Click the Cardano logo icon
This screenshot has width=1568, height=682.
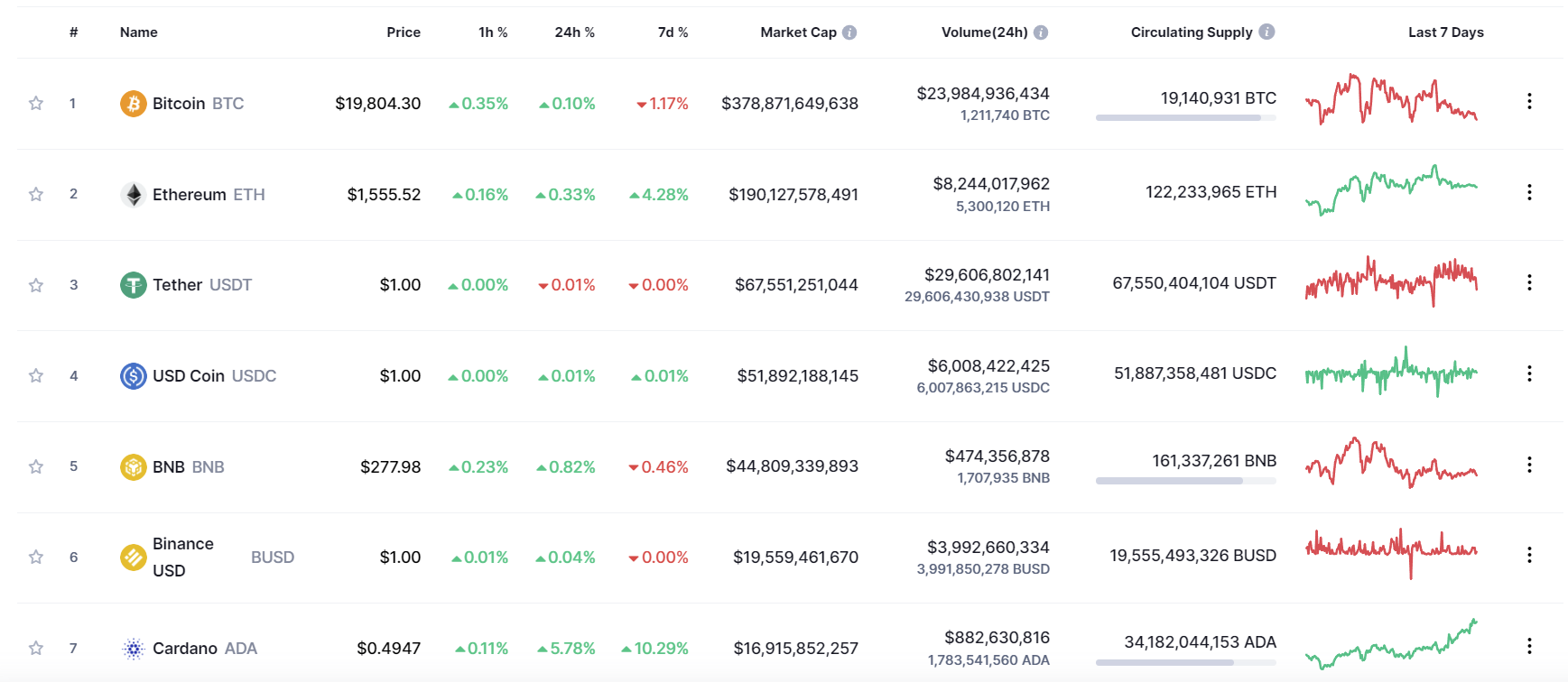(x=134, y=649)
